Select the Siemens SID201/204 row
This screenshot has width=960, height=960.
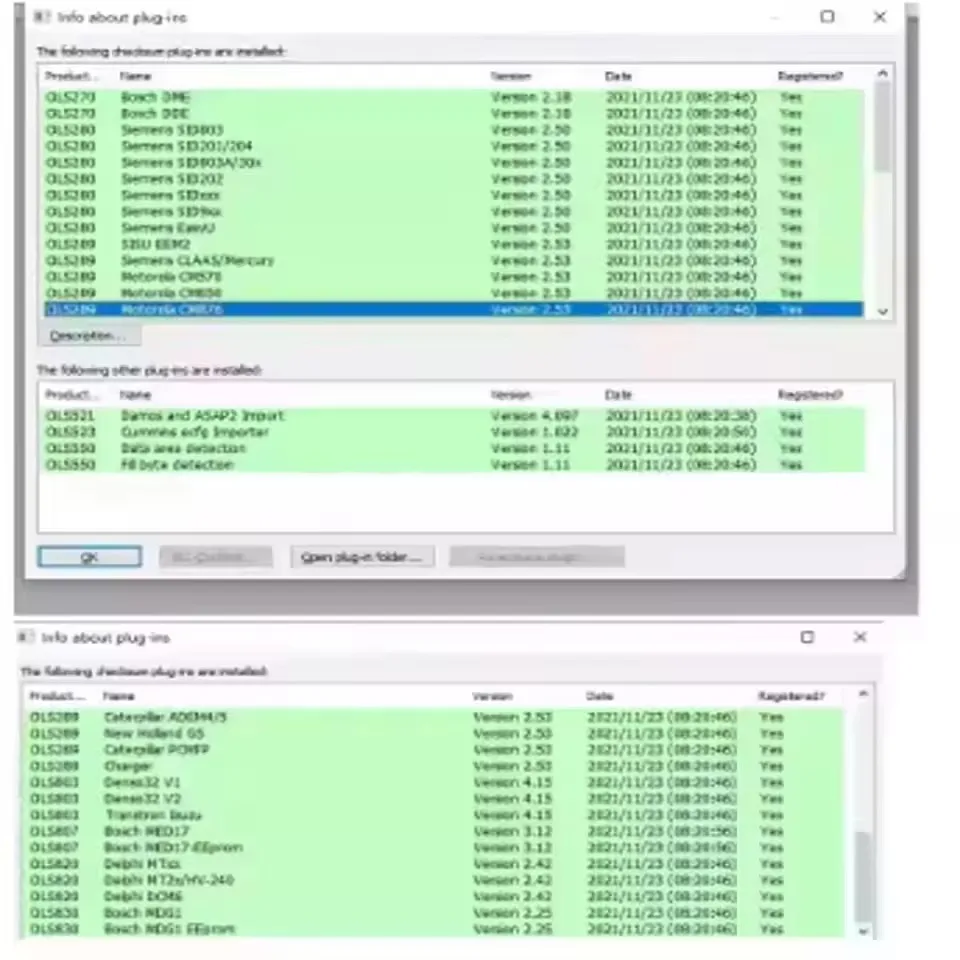454,146
